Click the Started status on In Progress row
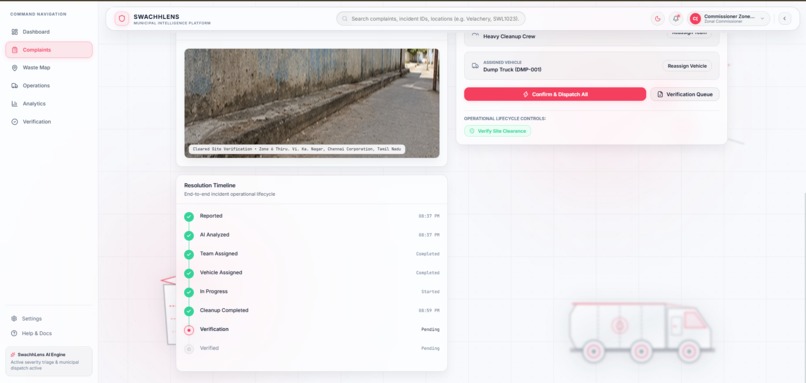806x383 pixels. [x=430, y=292]
